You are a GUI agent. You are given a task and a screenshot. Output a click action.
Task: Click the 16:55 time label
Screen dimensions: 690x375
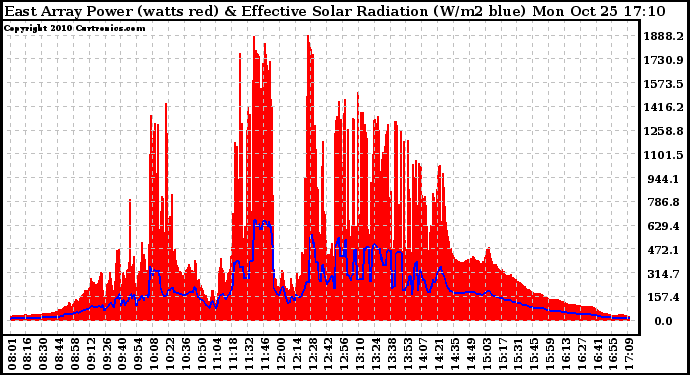[x=612, y=354]
